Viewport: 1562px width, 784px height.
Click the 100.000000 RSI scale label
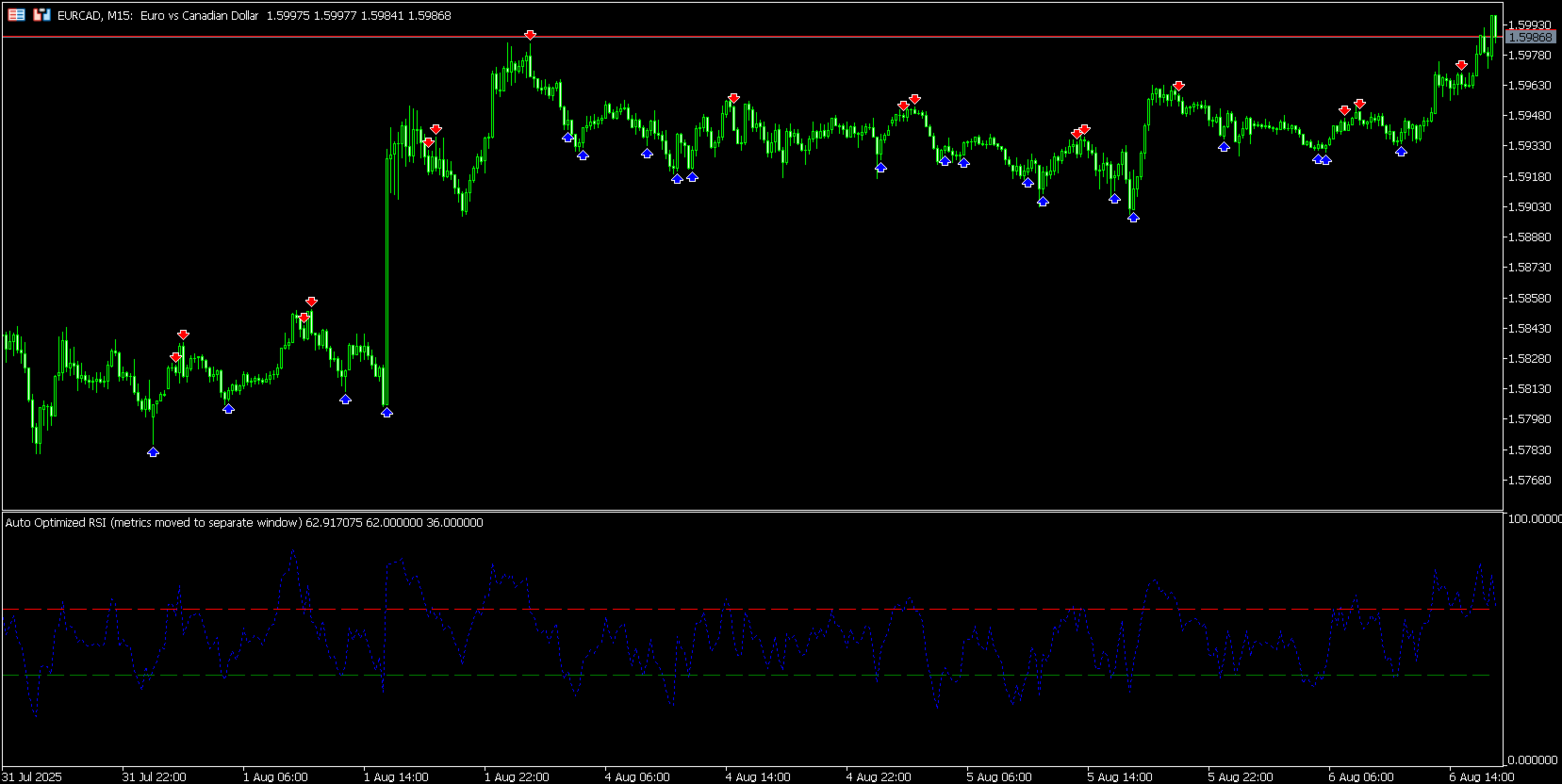point(1535,518)
